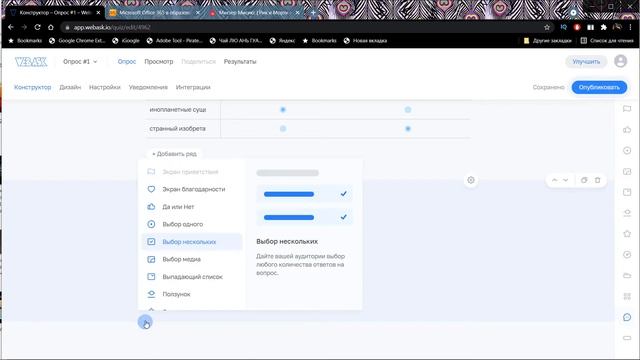Choose Выбор нескольких question type
This screenshot has width=640, height=360.
pos(192,242)
